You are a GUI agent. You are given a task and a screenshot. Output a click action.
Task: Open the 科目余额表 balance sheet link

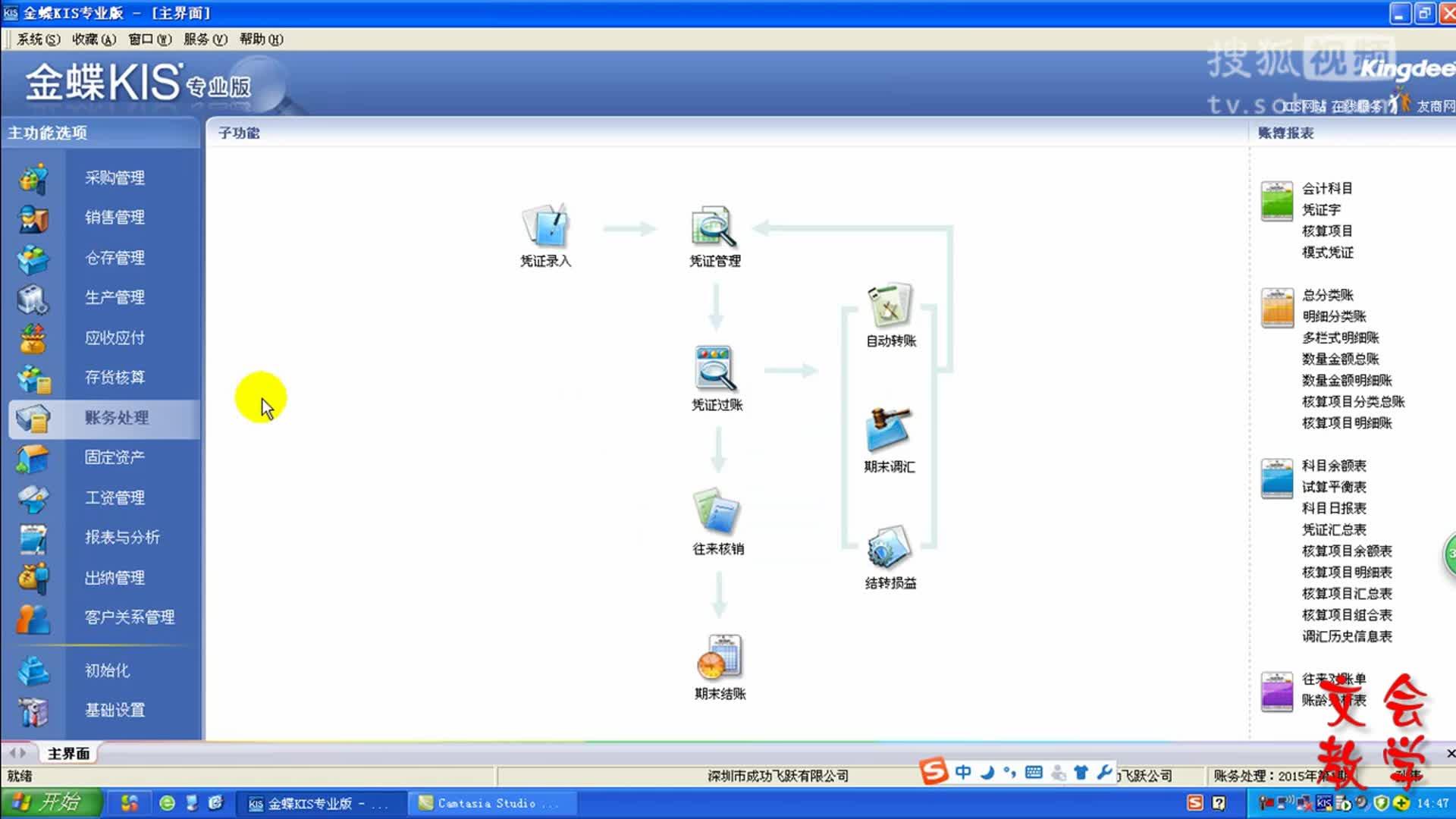coord(1333,466)
